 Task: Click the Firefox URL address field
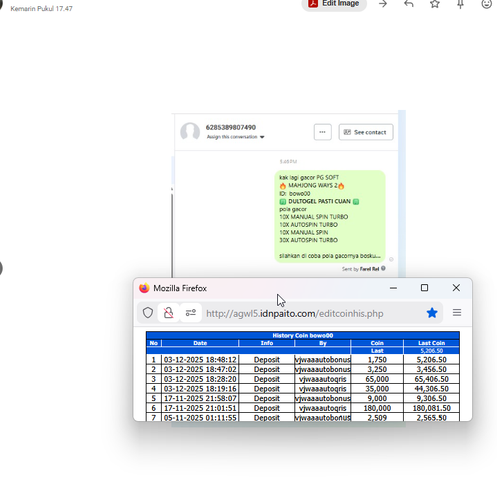click(295, 313)
